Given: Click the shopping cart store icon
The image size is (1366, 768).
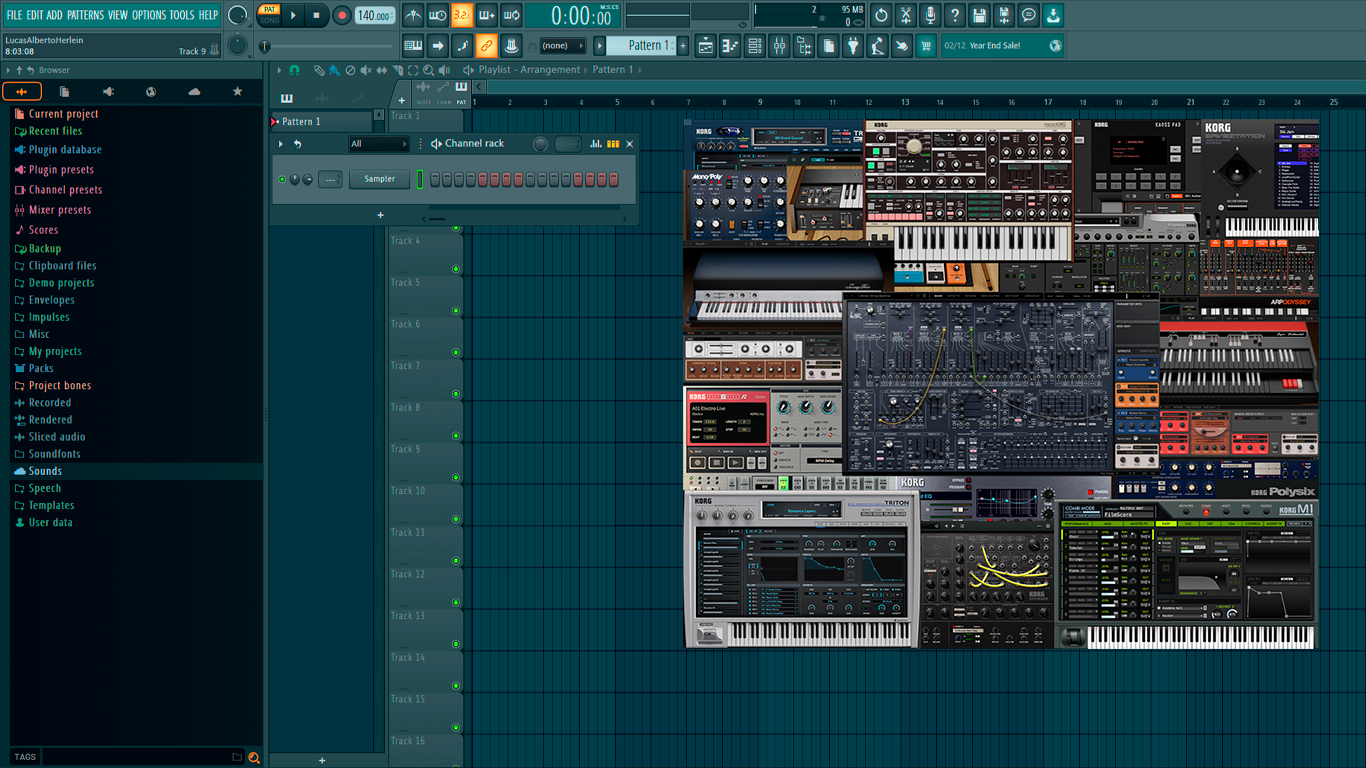Looking at the screenshot, I should pyautogui.click(x=926, y=45).
